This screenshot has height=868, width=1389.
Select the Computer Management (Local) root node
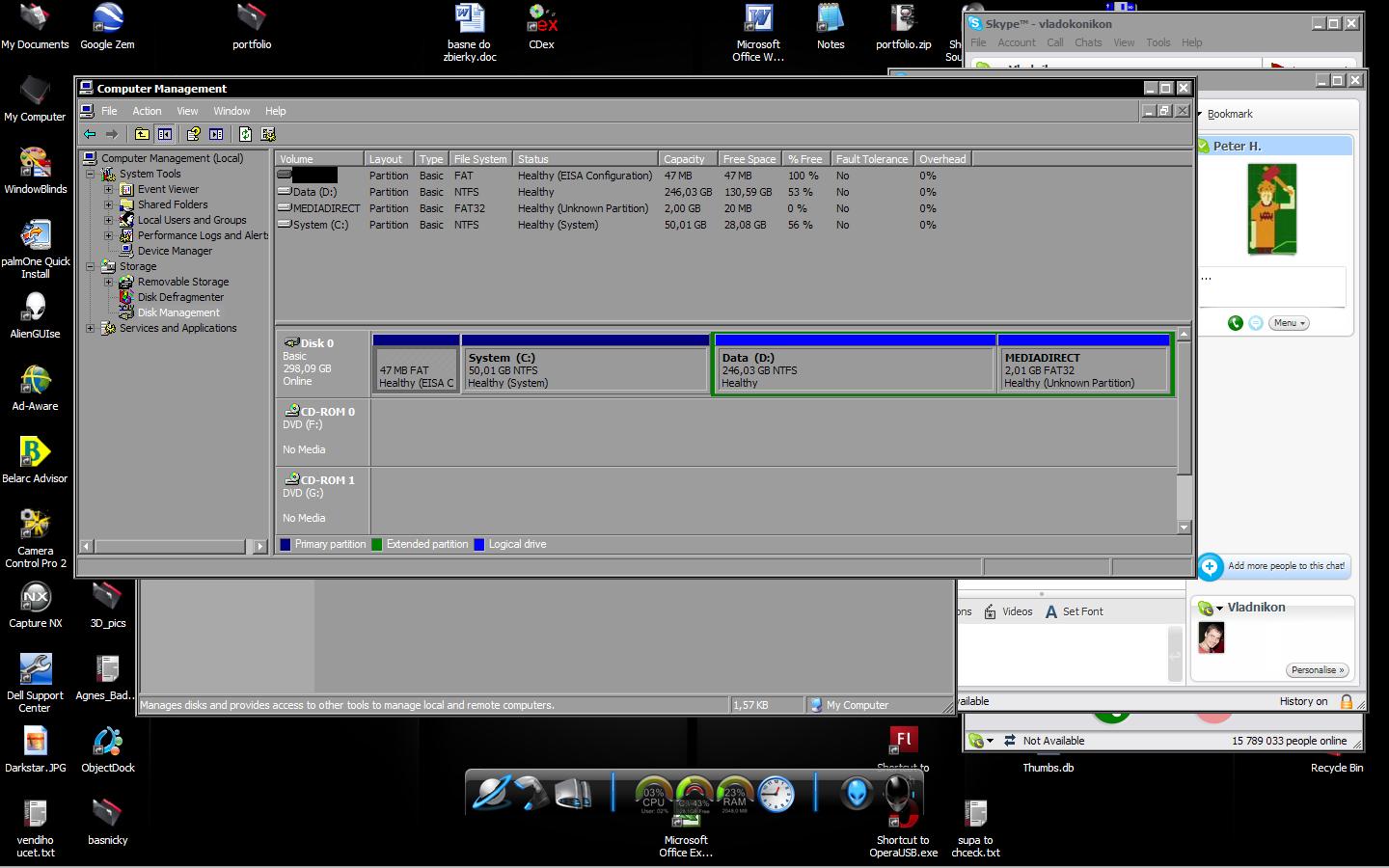coord(172,158)
